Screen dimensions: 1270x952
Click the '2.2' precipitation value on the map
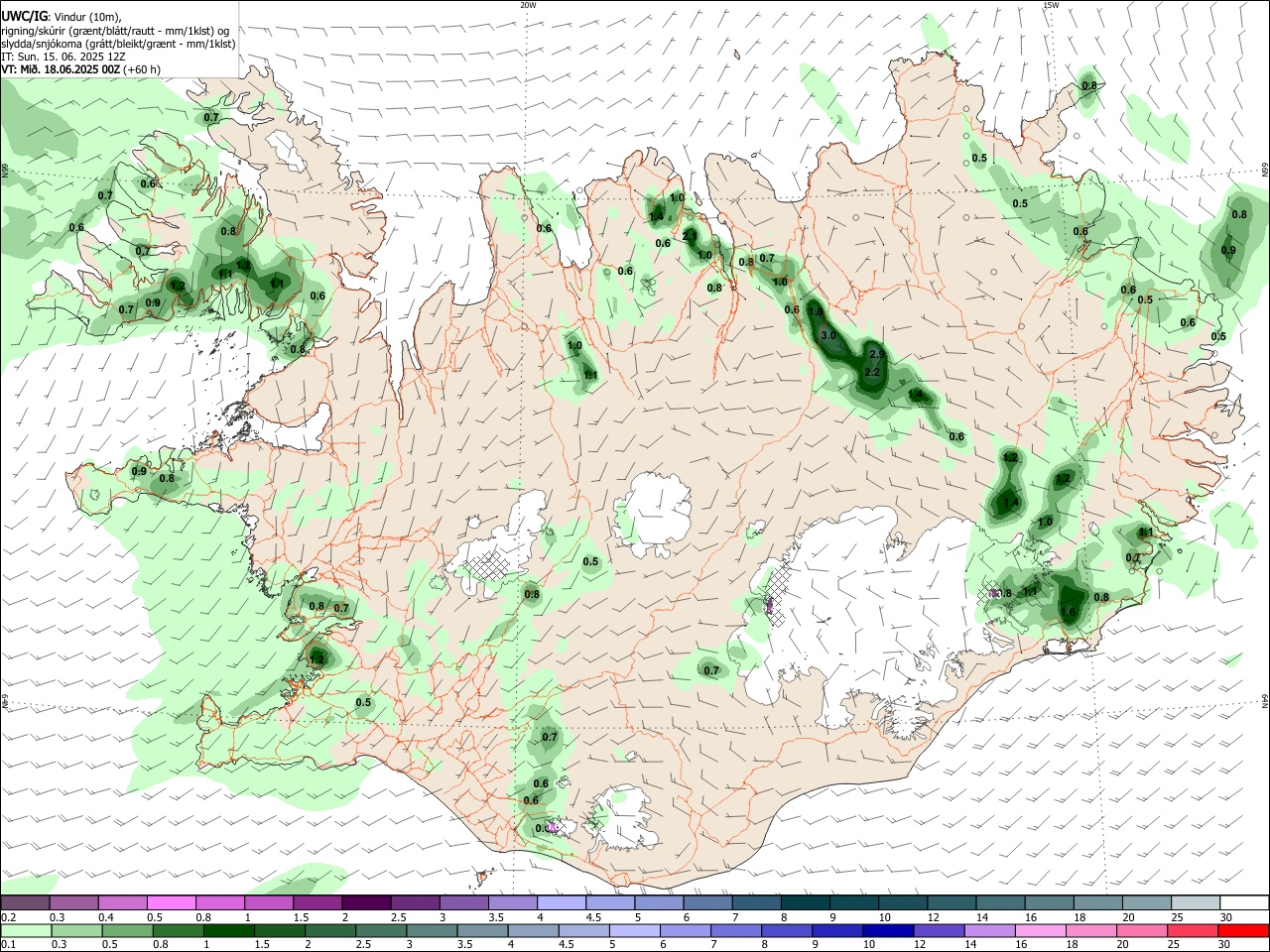coord(873,372)
